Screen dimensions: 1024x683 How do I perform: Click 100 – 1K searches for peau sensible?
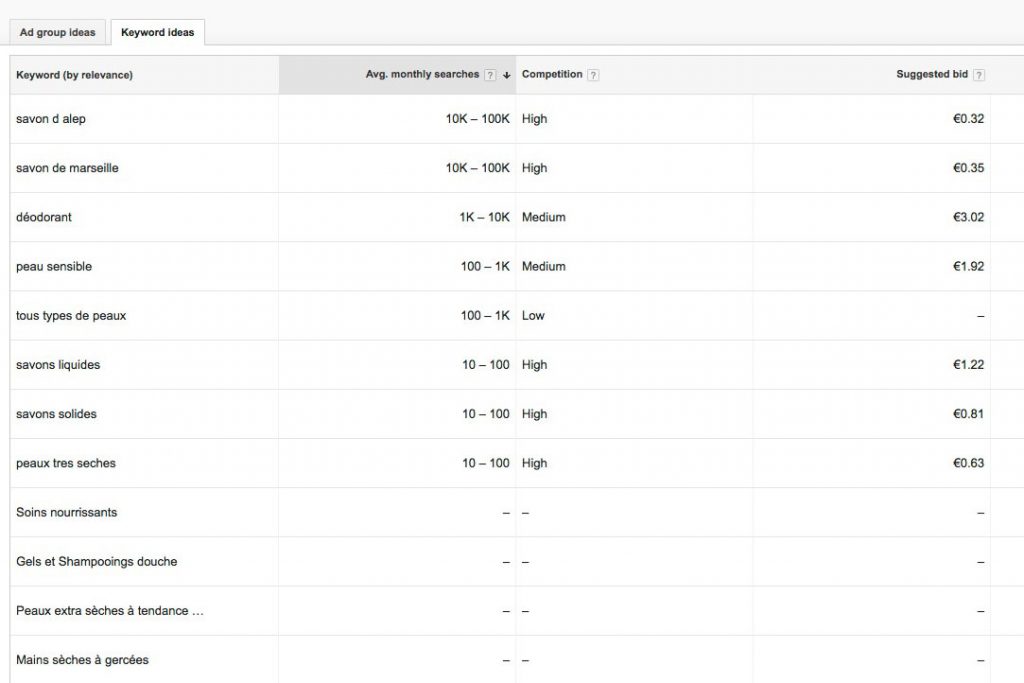coord(485,266)
